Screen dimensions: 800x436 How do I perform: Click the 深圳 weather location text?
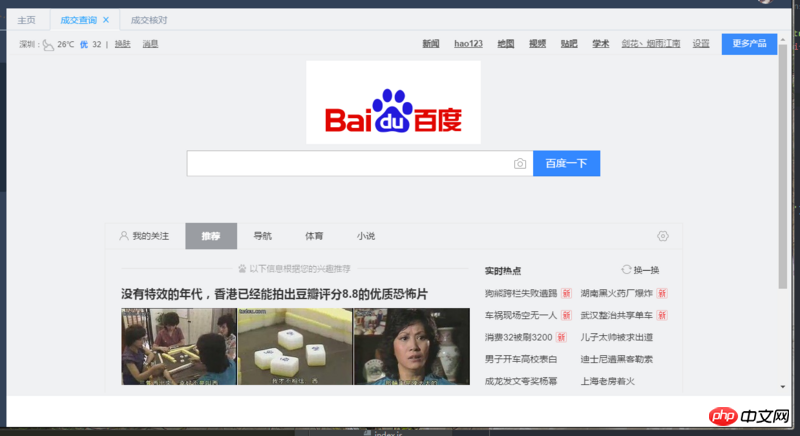pyautogui.click(x=28, y=44)
